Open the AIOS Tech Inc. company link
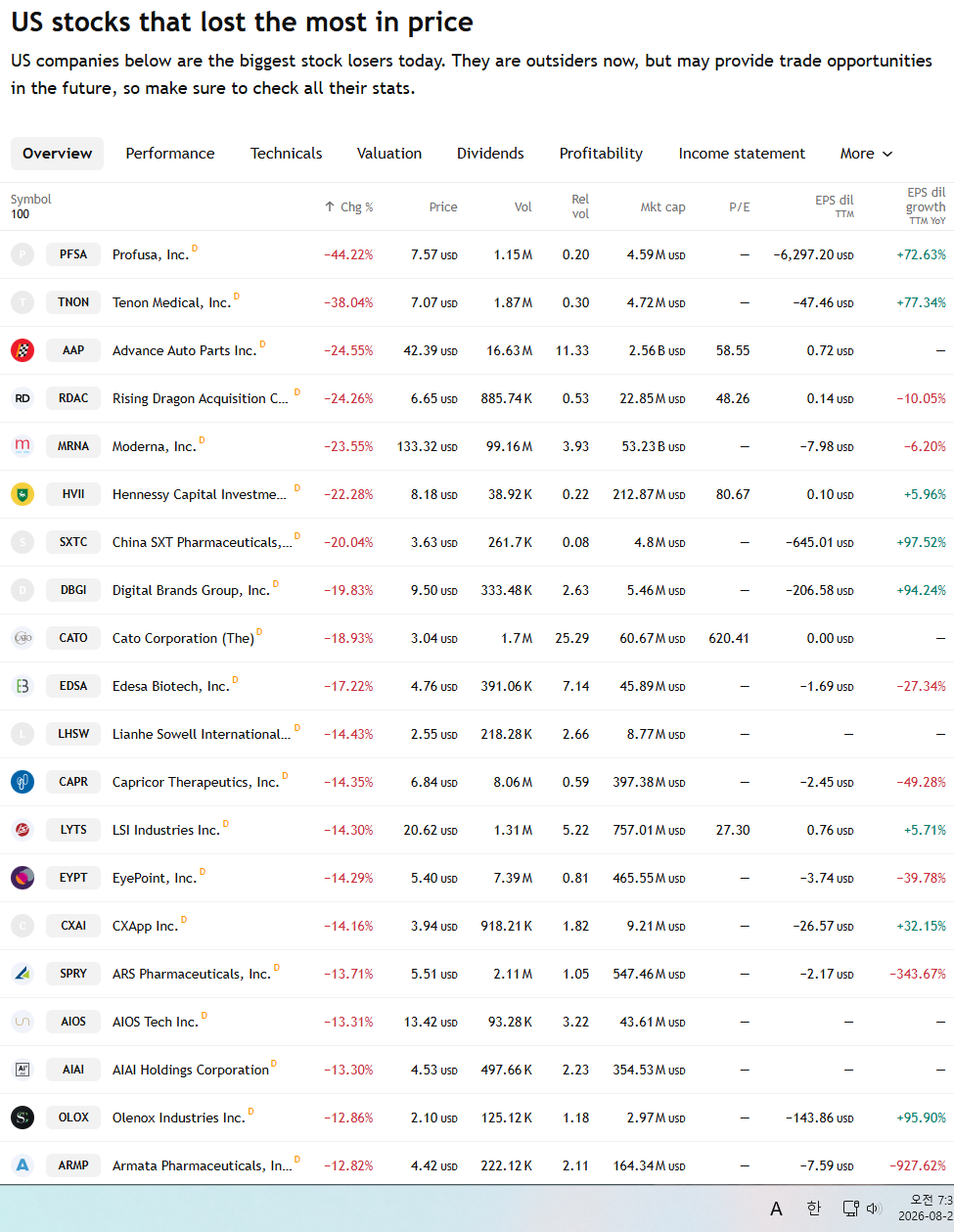 tap(155, 1022)
